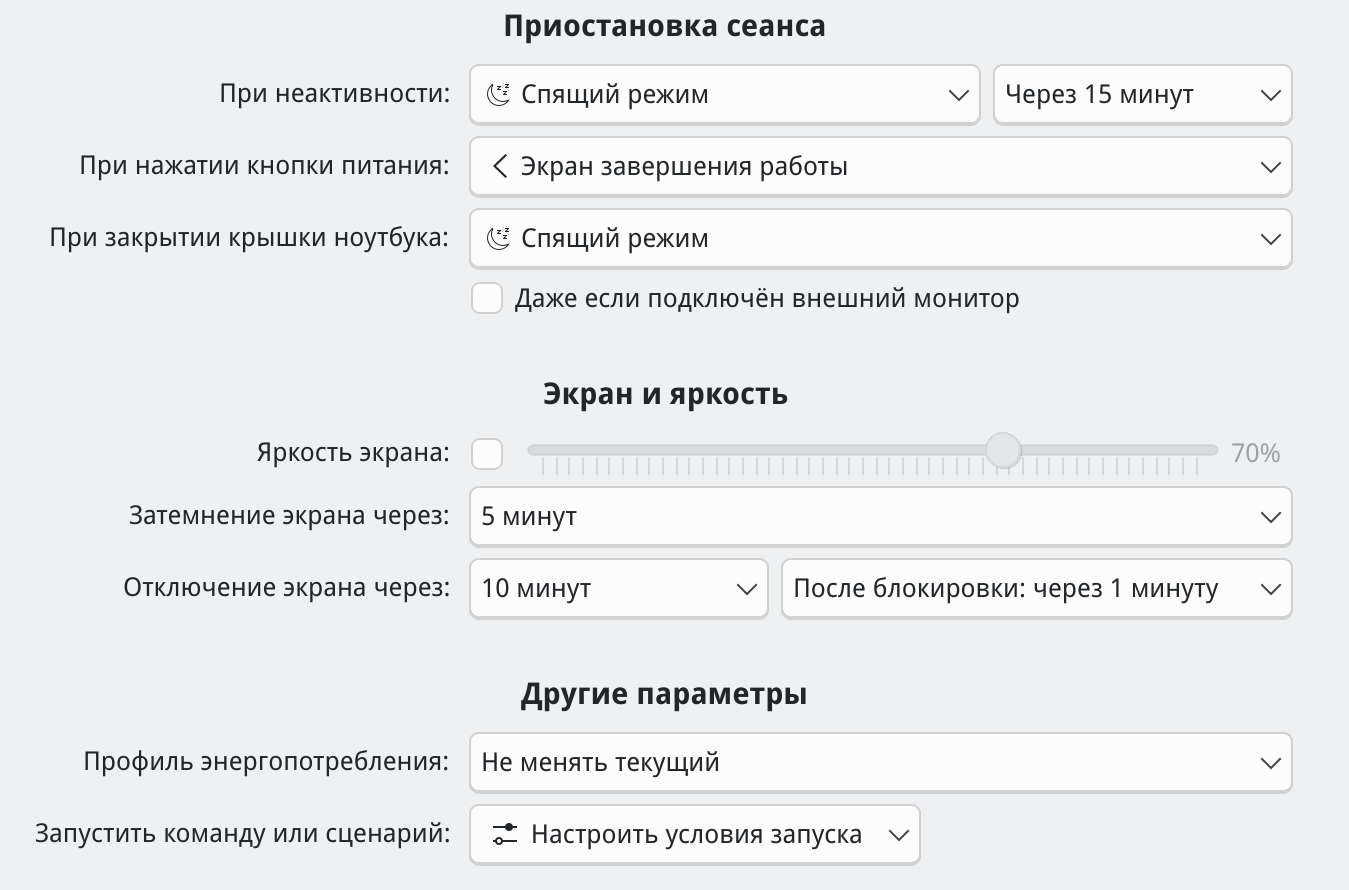
Task: Expand После блокировки: через 1 минуту dropdown
Action: point(1036,589)
